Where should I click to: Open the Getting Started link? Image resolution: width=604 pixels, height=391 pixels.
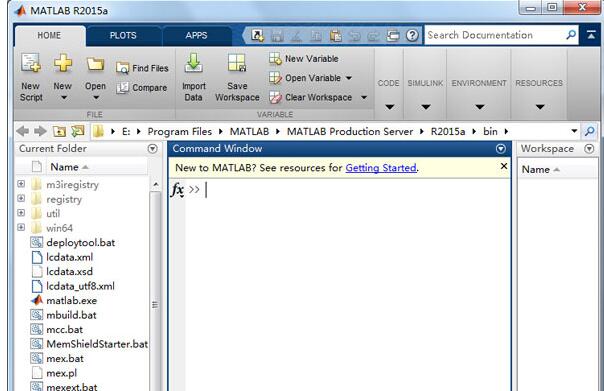click(x=381, y=168)
